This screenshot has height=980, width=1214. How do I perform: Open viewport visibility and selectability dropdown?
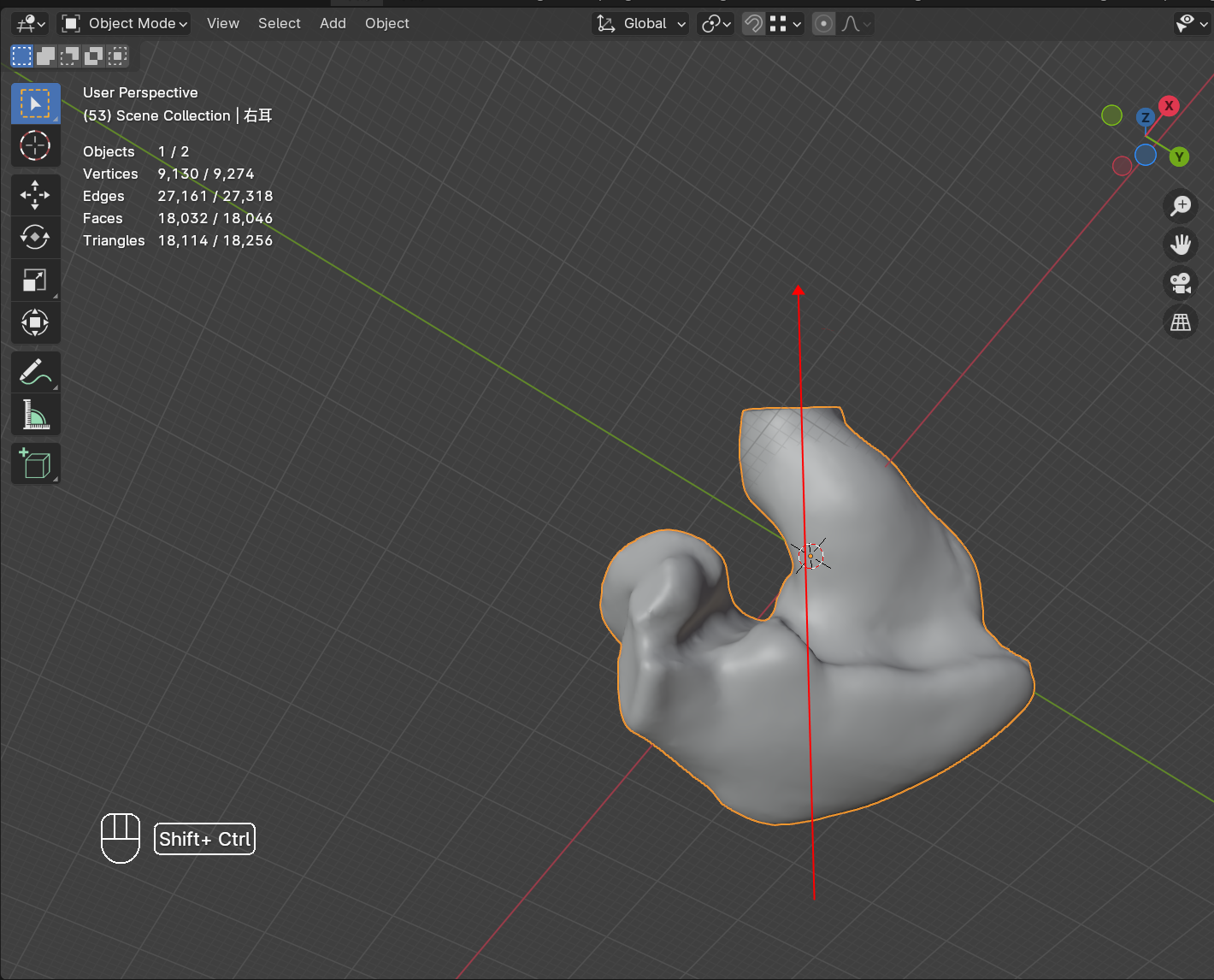pyautogui.click(x=1192, y=24)
